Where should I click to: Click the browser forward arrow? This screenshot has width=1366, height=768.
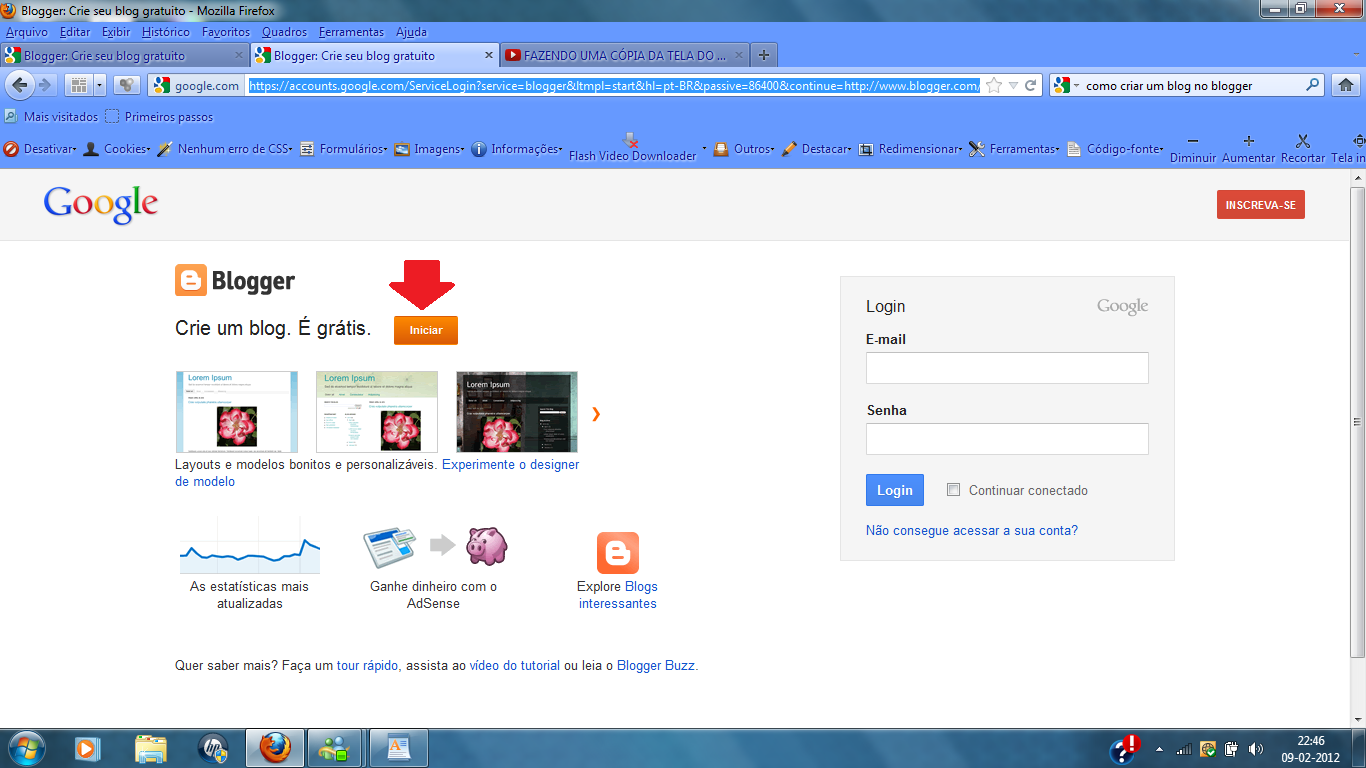click(44, 85)
